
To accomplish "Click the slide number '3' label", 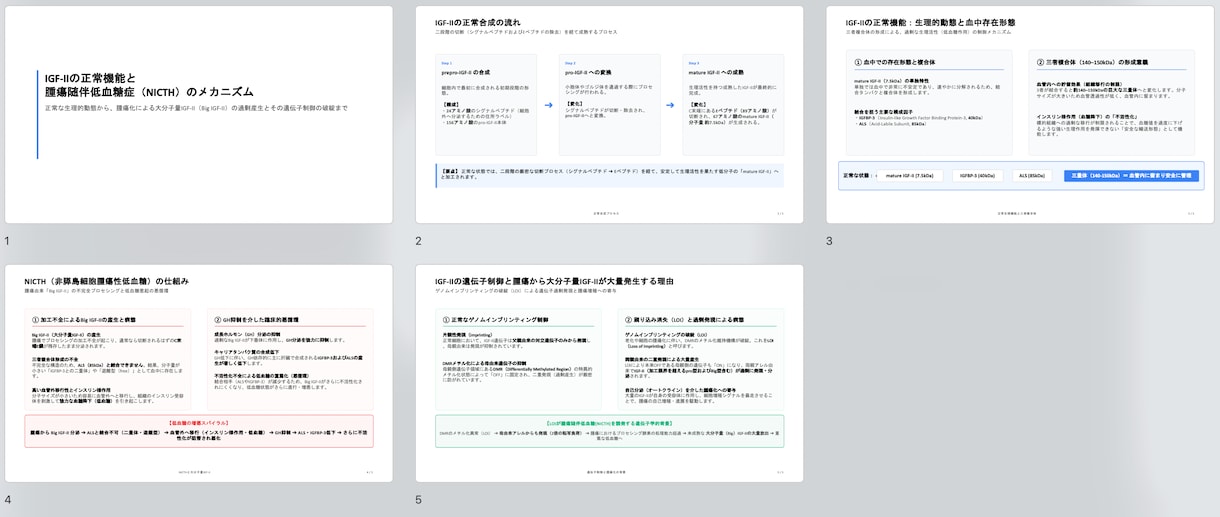I will click(829, 241).
